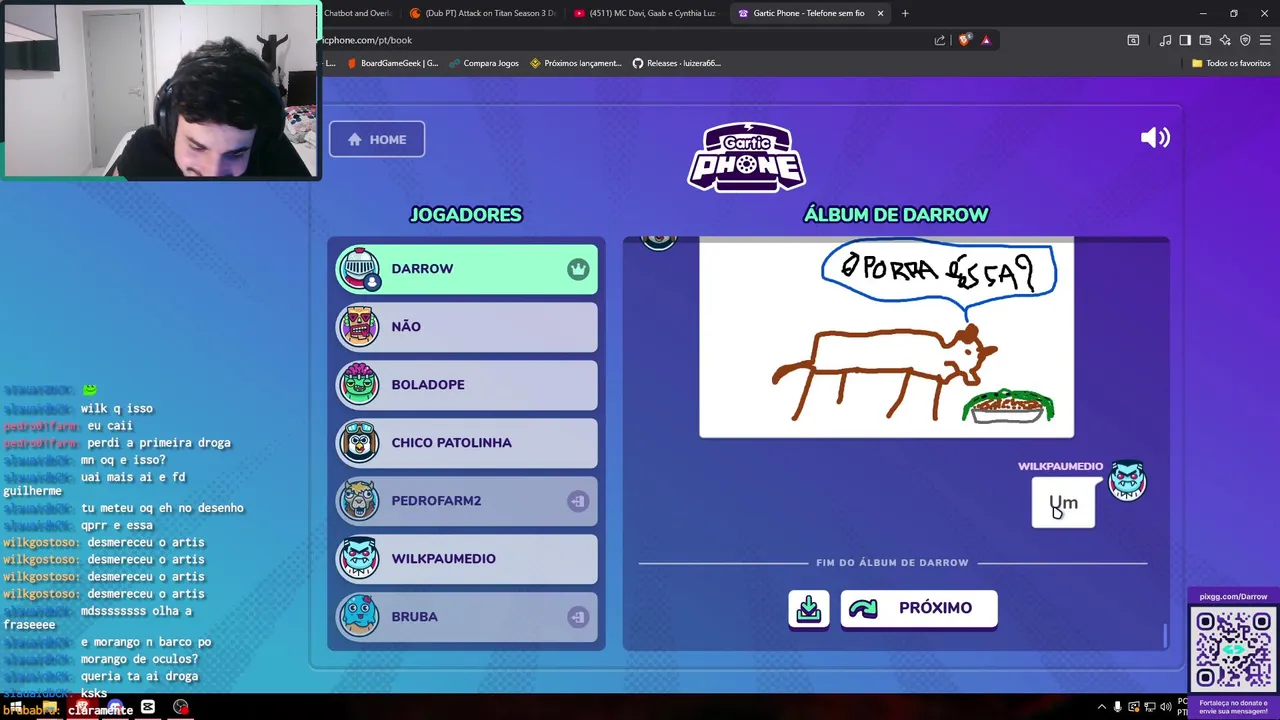This screenshot has width=1280, height=720.
Task: Click BRUBA's blue bird avatar
Action: click(359, 617)
